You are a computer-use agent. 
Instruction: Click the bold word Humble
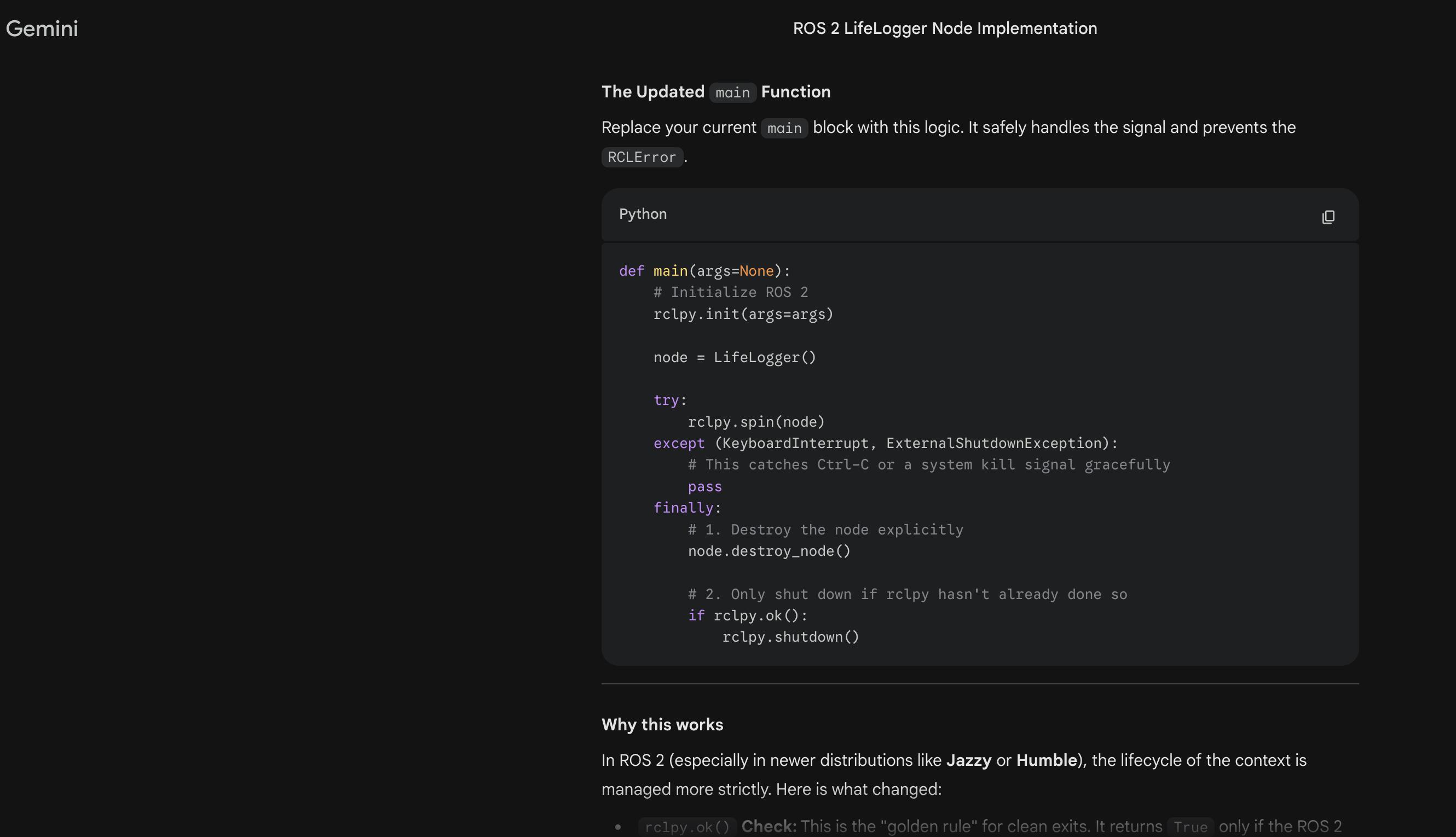point(1046,760)
